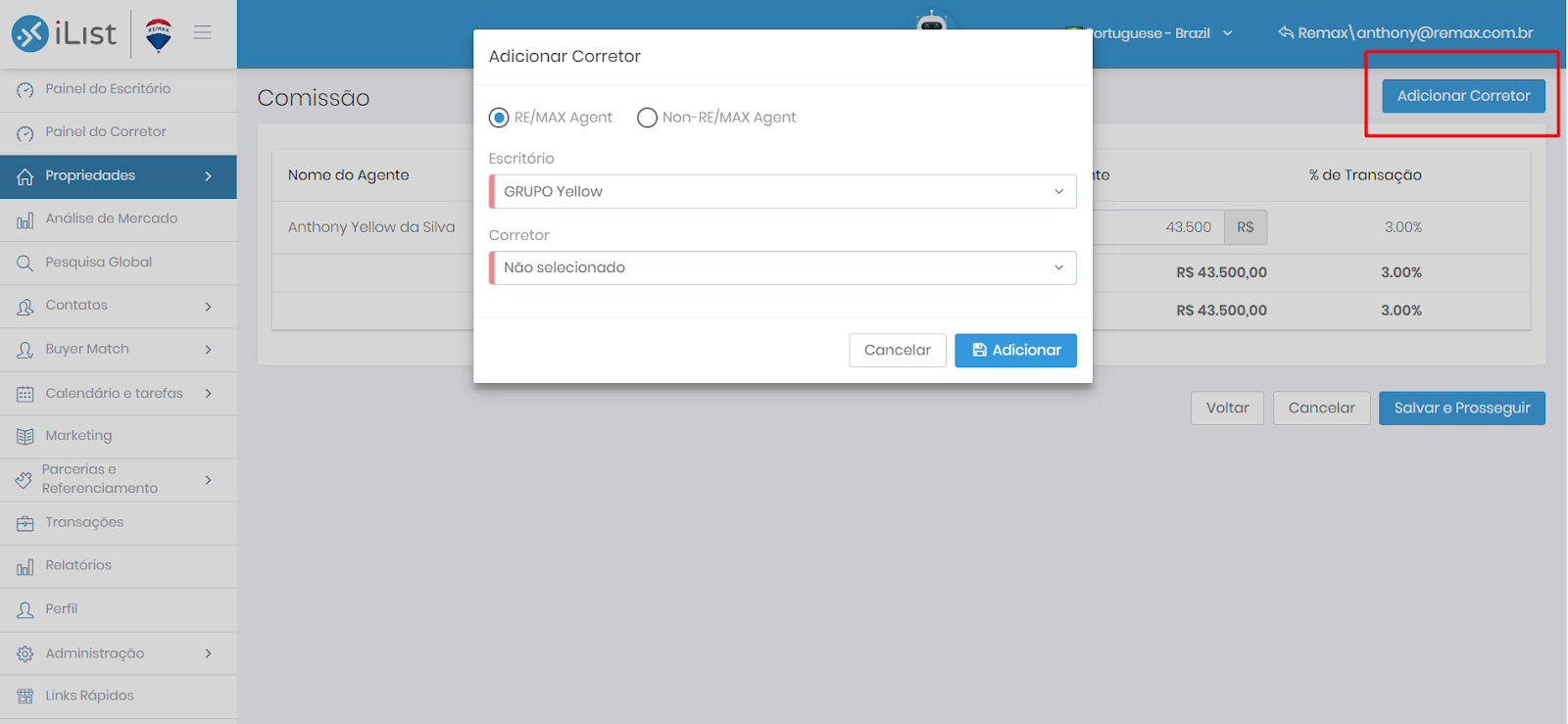This screenshot has width=1568, height=724.
Task: Click the Administração gear icon
Action: 25,653
